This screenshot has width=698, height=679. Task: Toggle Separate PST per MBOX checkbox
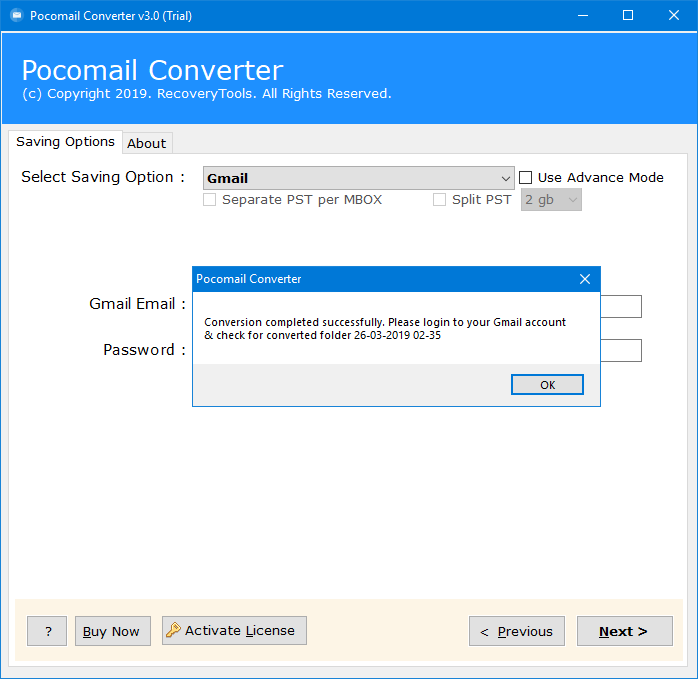(210, 199)
